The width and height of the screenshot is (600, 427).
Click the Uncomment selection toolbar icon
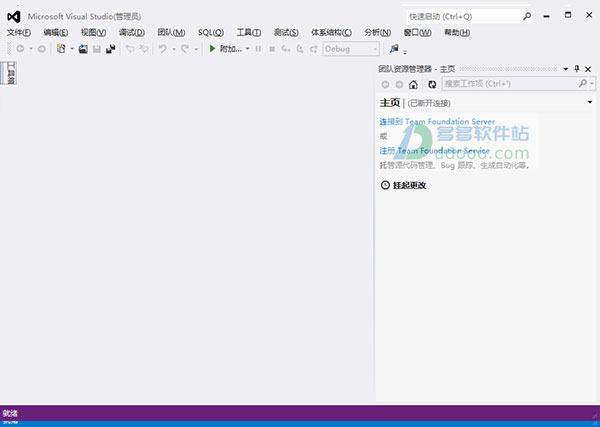pyautogui.click(x=144, y=49)
